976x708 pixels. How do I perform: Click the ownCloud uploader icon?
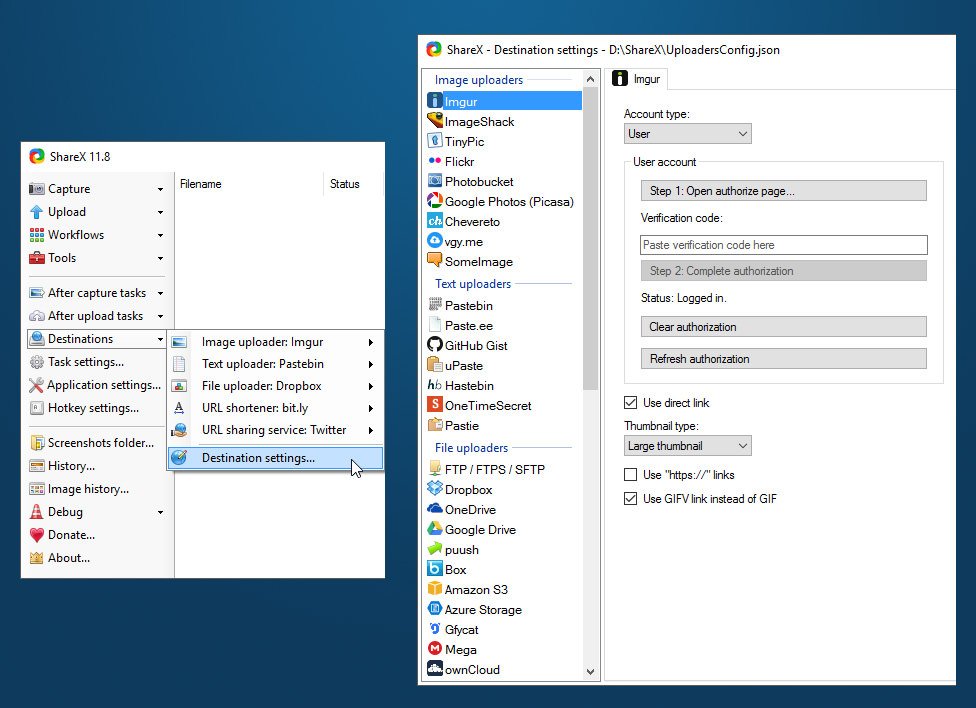pyautogui.click(x=435, y=669)
